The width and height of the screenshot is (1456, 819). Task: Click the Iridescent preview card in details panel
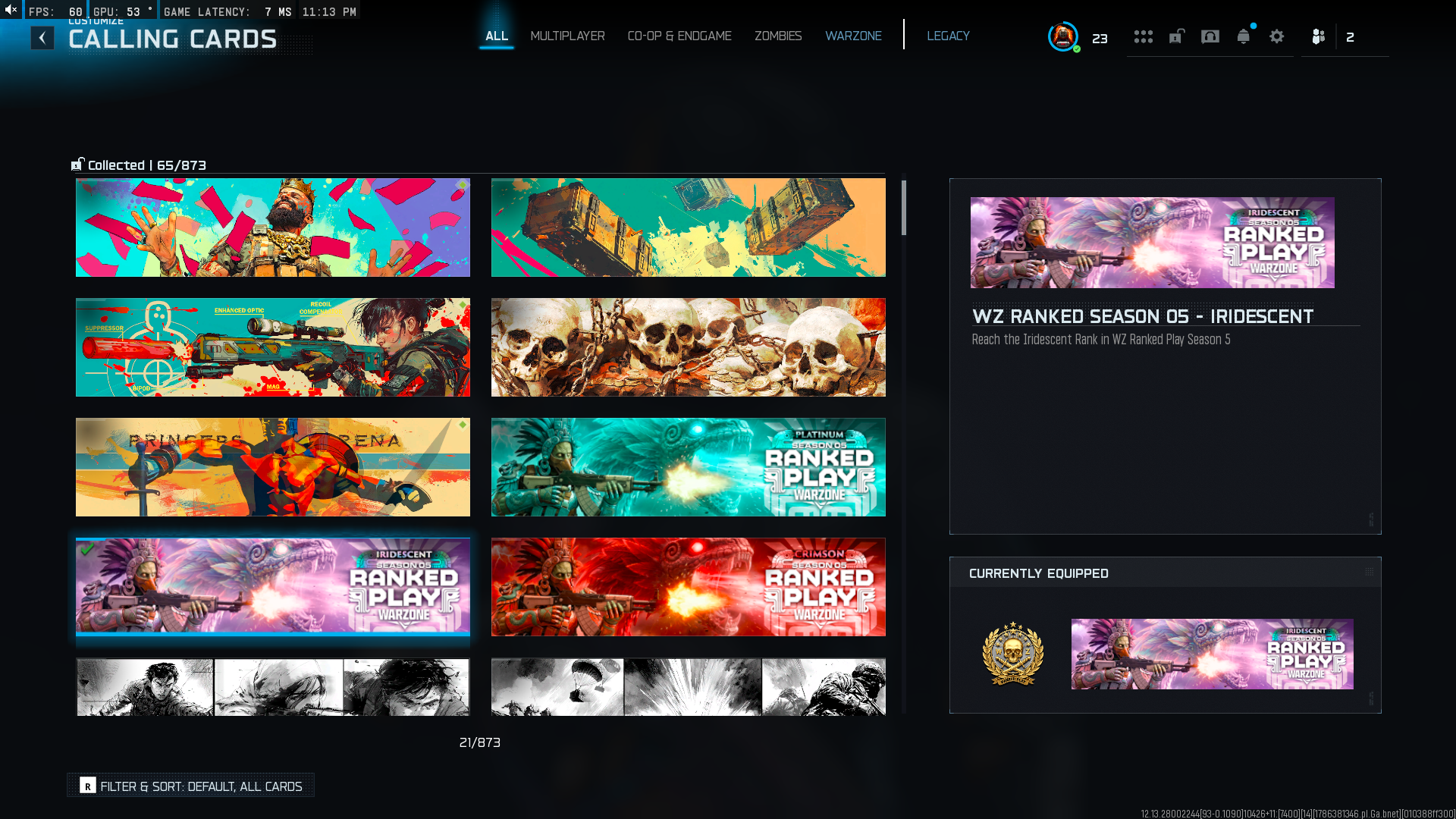(1153, 243)
